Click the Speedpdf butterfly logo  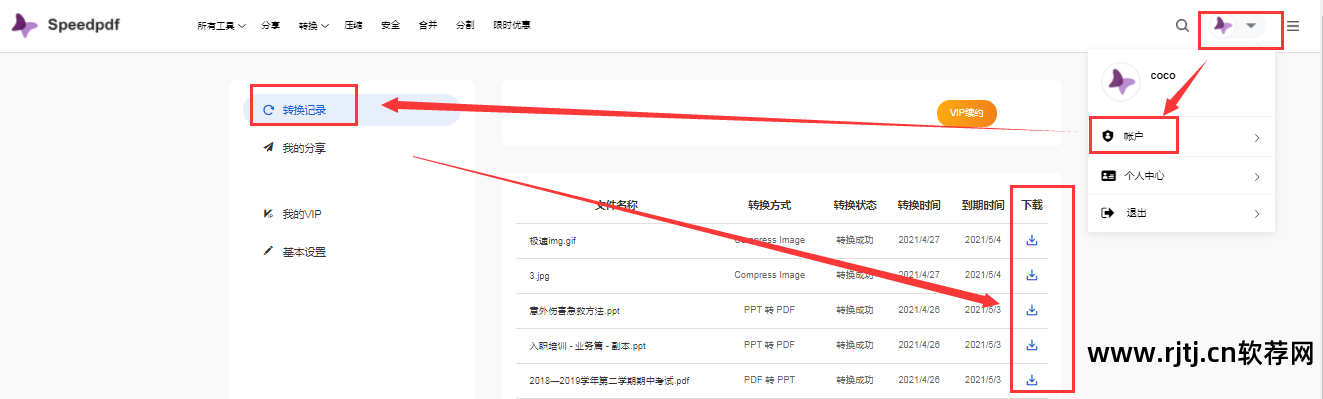[x=24, y=25]
